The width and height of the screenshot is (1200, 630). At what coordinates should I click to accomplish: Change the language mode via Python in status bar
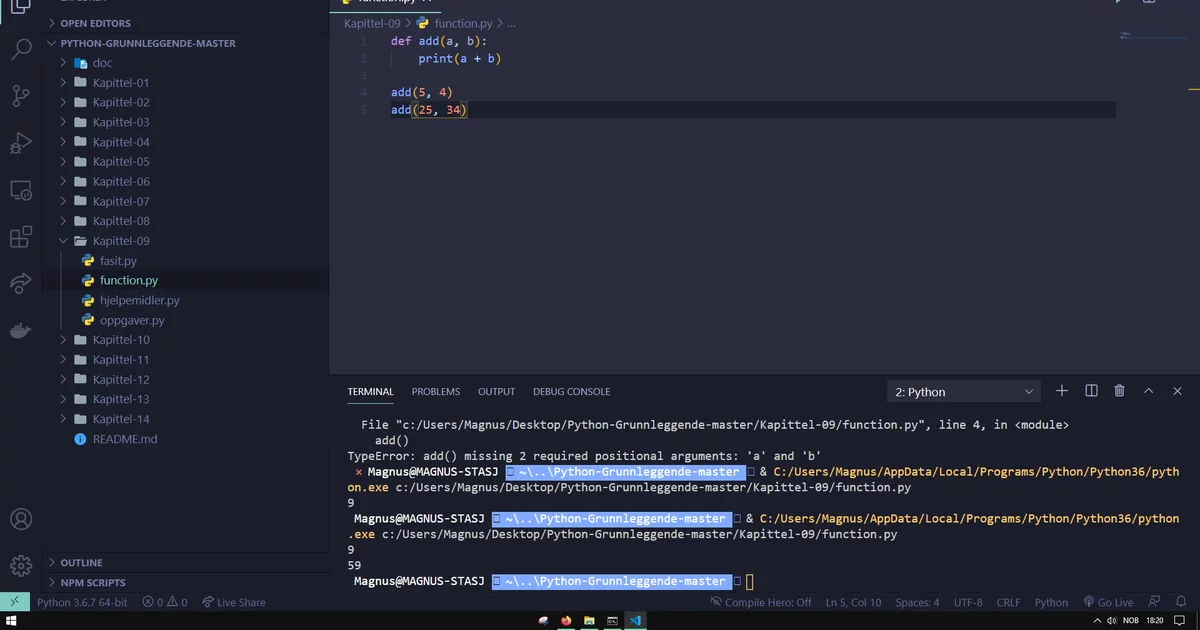pyautogui.click(x=1051, y=602)
